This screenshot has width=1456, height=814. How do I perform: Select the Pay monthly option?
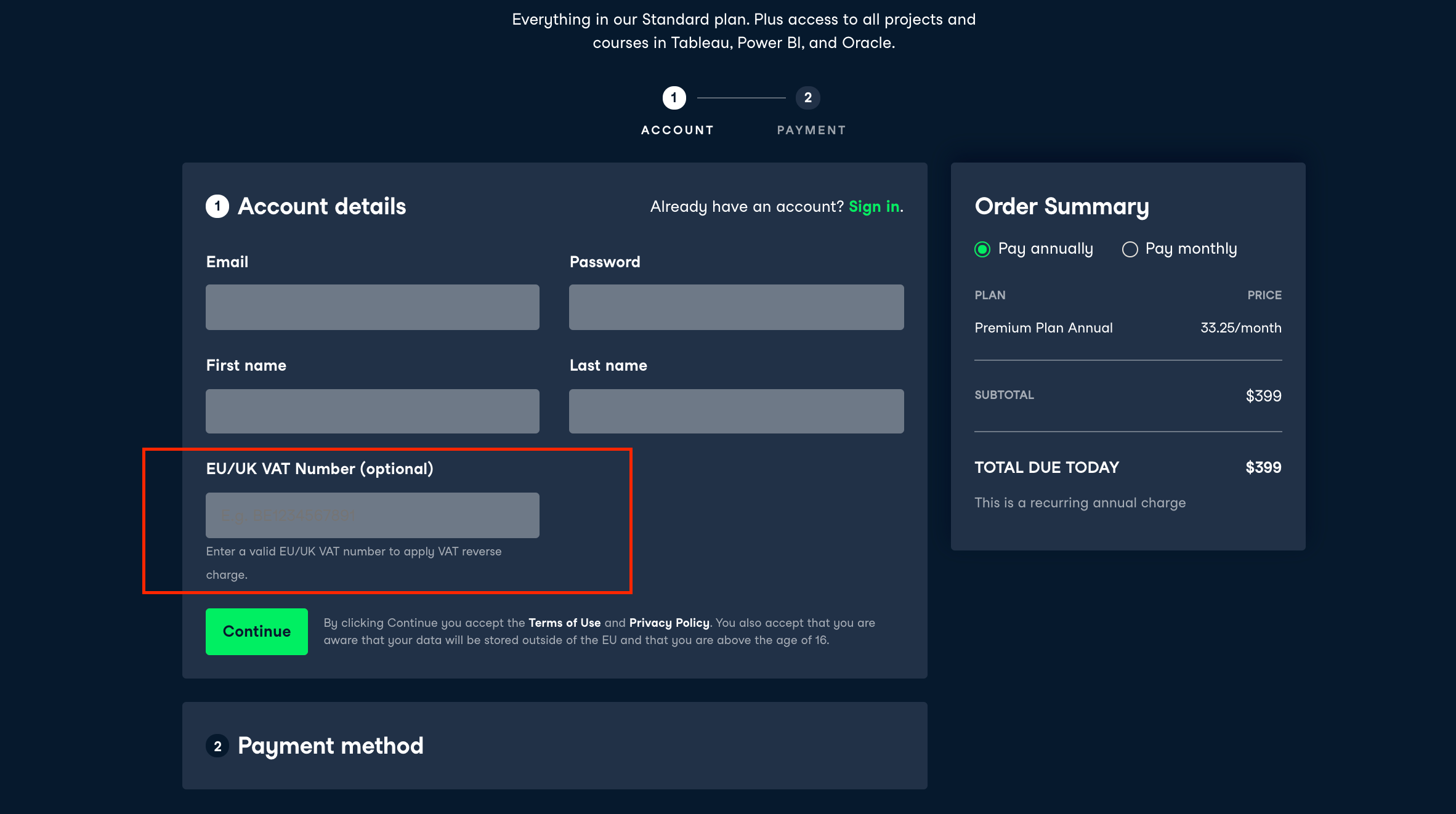coord(1130,249)
